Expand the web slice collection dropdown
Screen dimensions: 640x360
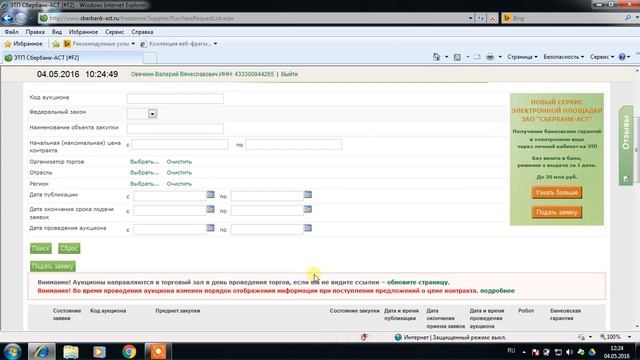pos(215,44)
